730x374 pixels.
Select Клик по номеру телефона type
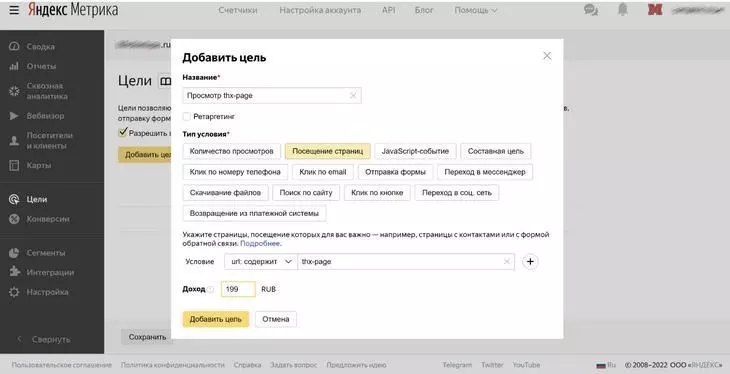point(235,172)
